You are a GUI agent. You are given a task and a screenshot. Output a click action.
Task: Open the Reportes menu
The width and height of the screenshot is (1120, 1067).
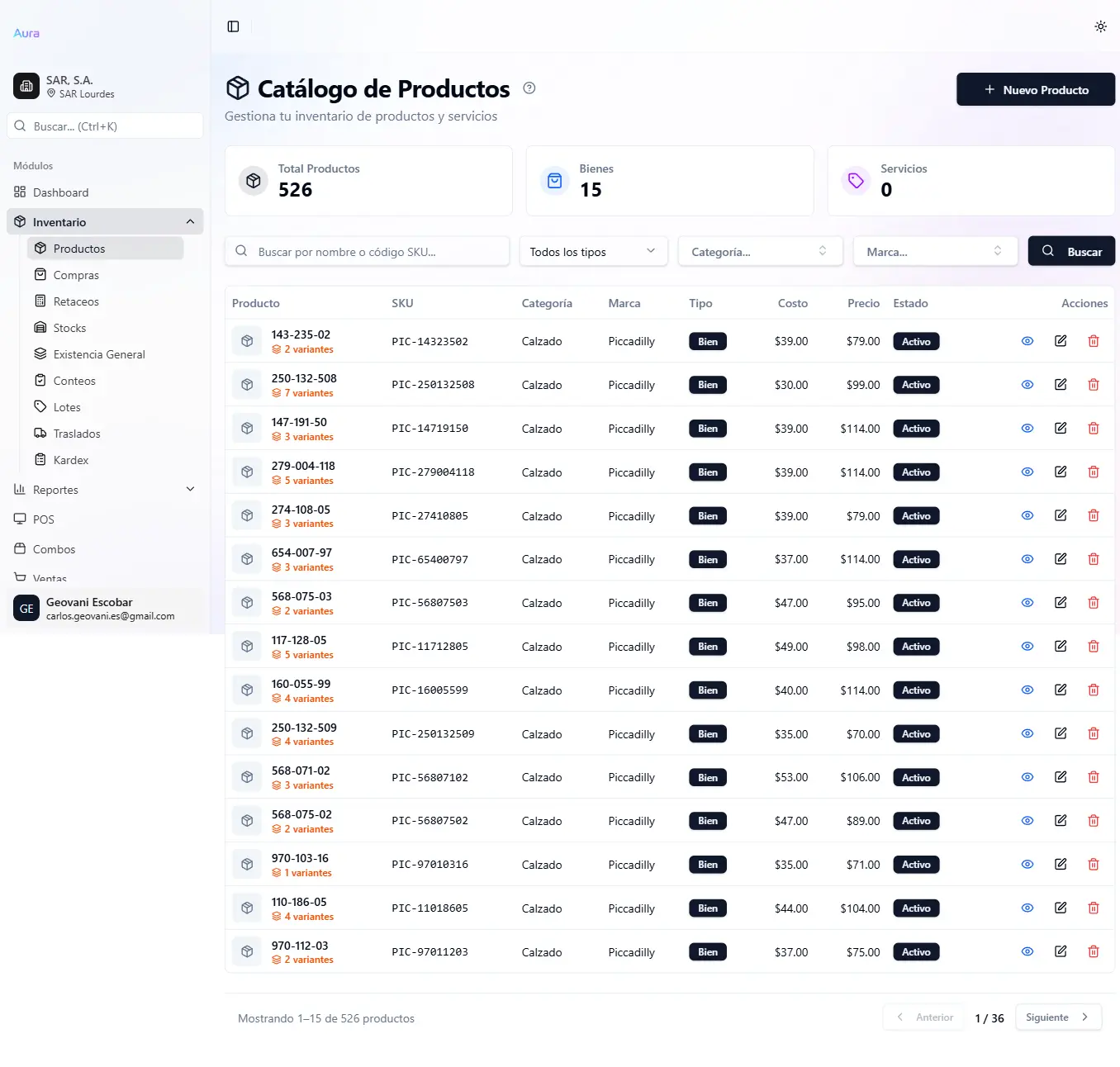(55, 489)
